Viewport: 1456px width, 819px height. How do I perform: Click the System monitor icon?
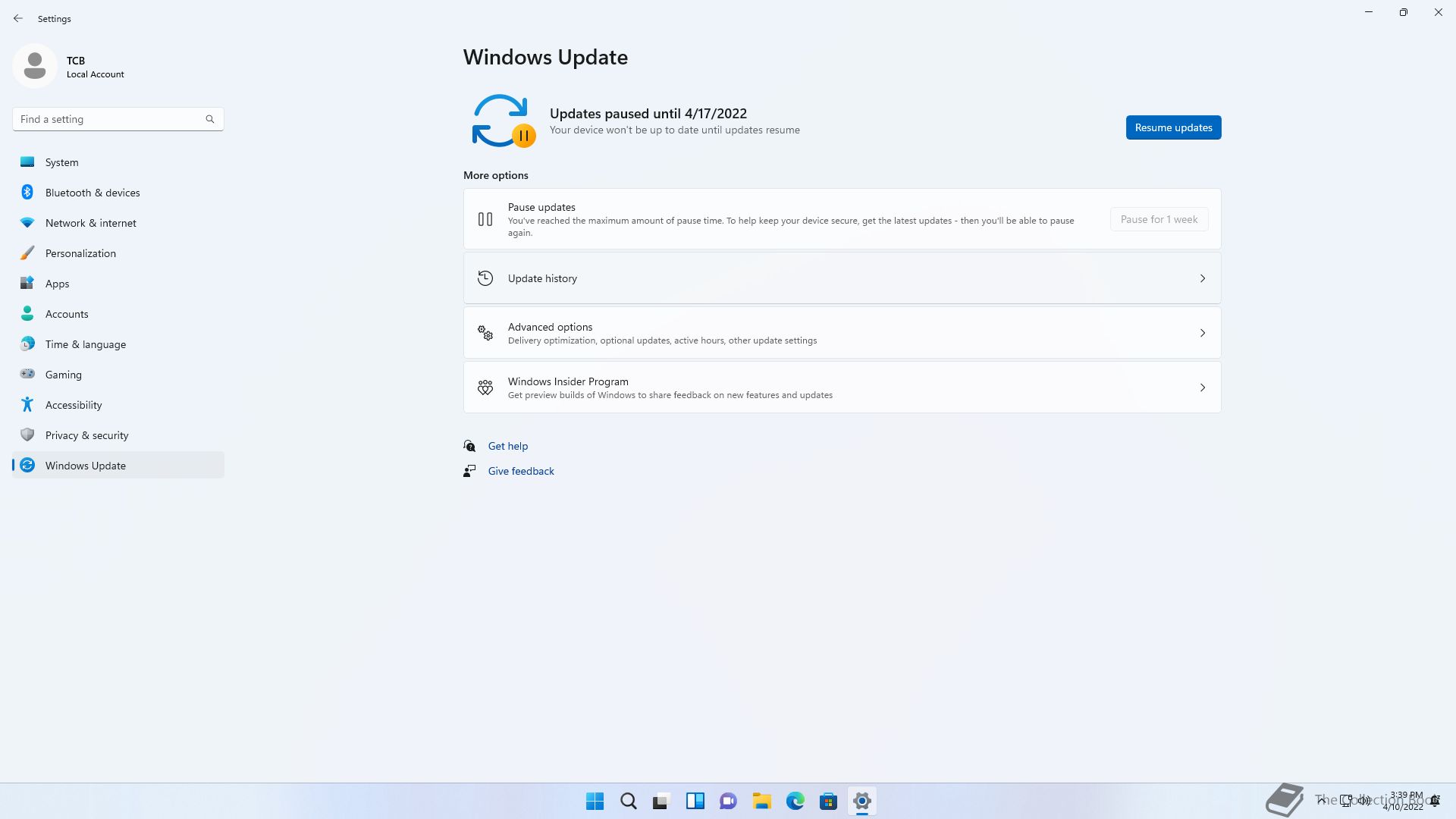click(x=27, y=162)
